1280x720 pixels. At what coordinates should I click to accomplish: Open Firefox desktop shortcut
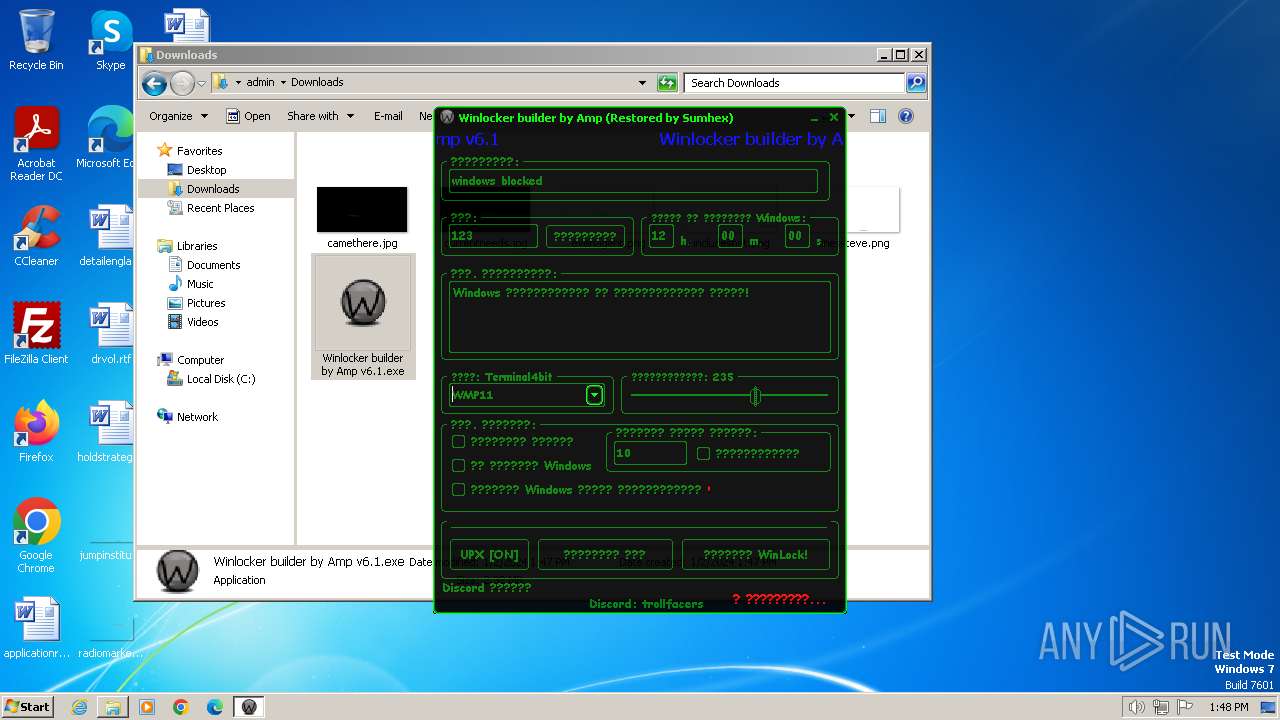pos(36,432)
